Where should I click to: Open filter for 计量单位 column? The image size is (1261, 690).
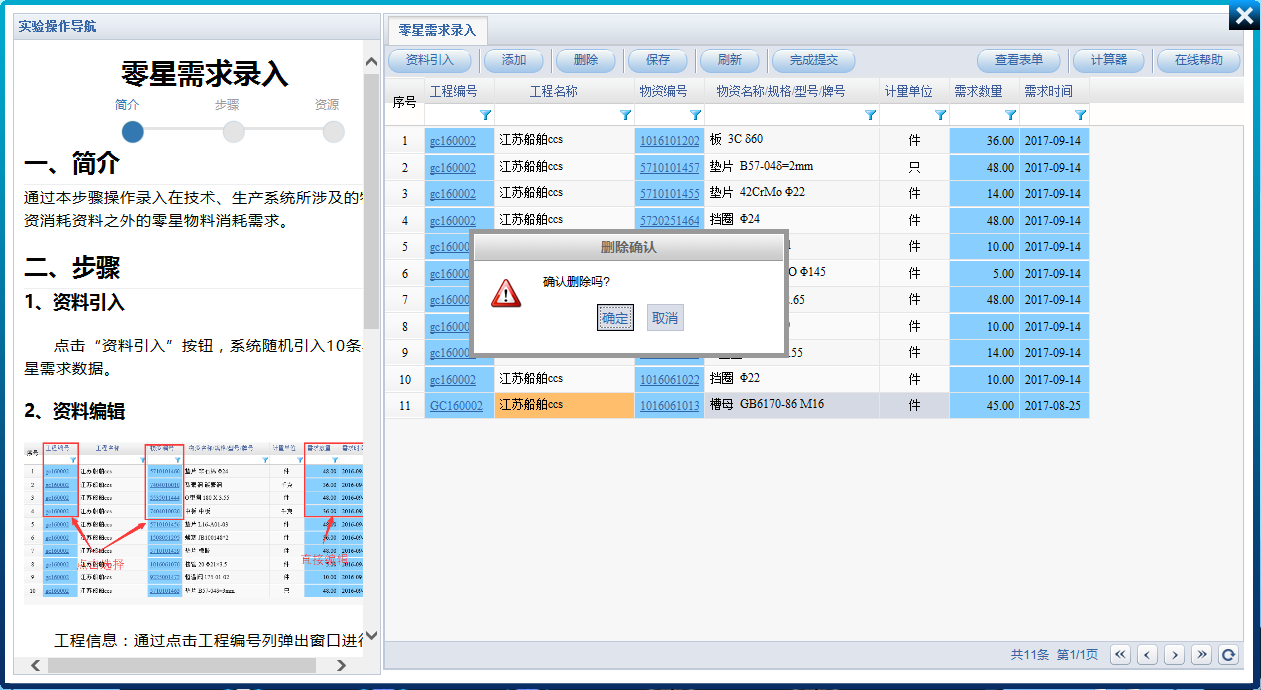click(940, 115)
